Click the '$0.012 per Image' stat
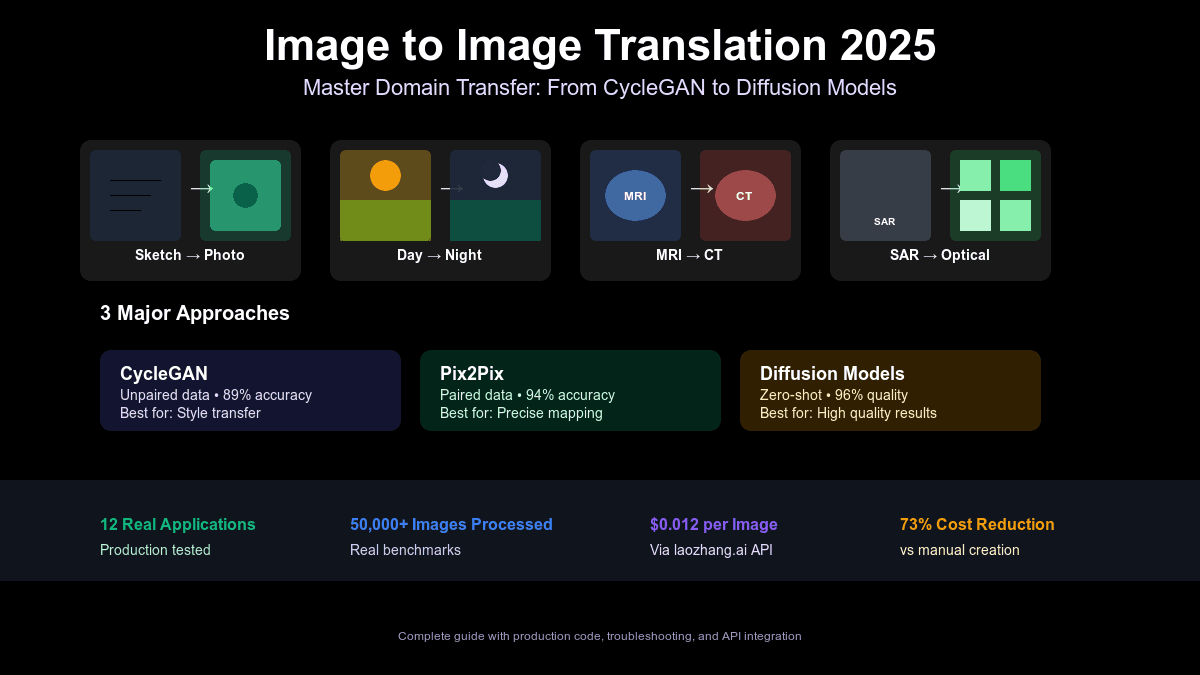Screen dimensions: 1200x675 714,524
